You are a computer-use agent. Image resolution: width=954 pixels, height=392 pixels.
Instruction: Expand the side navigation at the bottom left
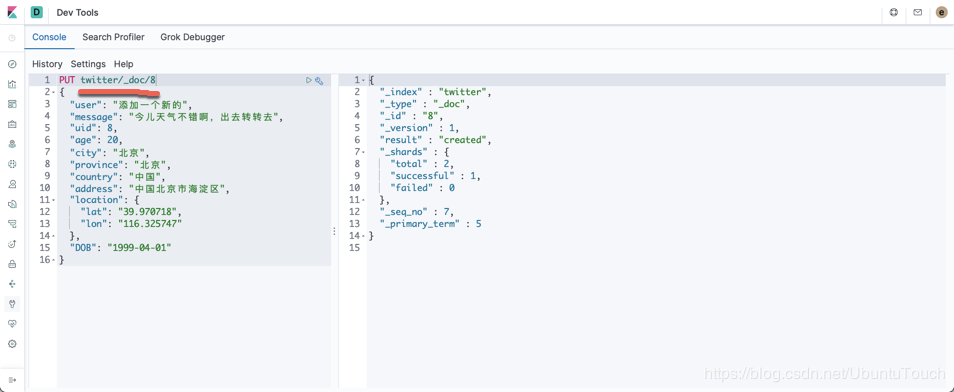click(12, 380)
